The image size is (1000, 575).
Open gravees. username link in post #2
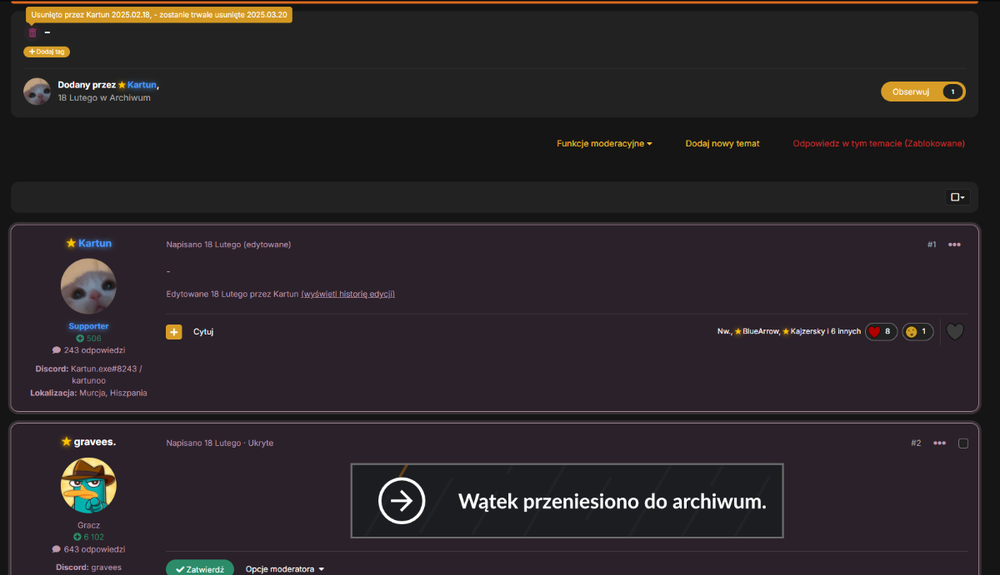click(94, 441)
